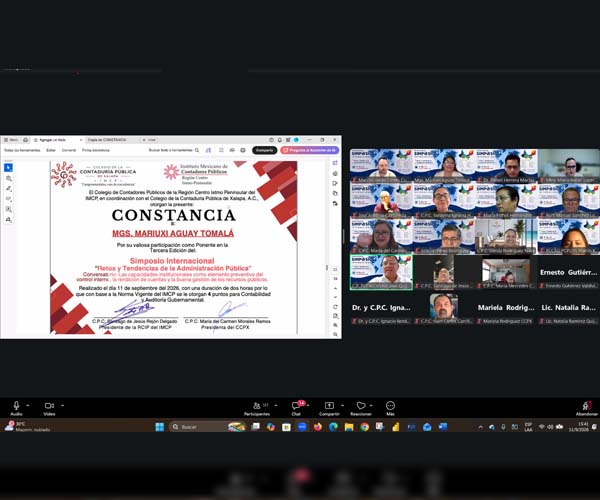Click 'Pregunta al Asistente de IA' button

(310, 150)
